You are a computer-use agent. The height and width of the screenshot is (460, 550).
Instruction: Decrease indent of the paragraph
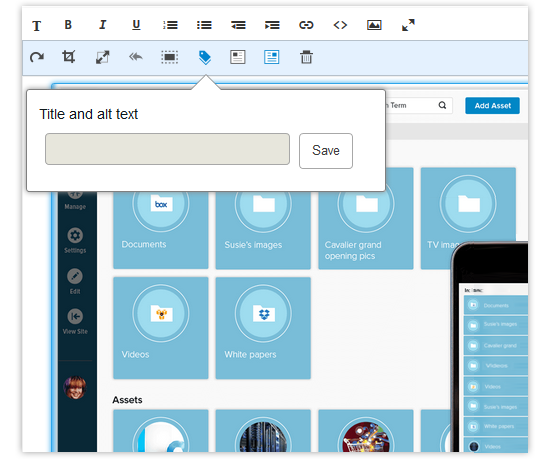(238, 25)
